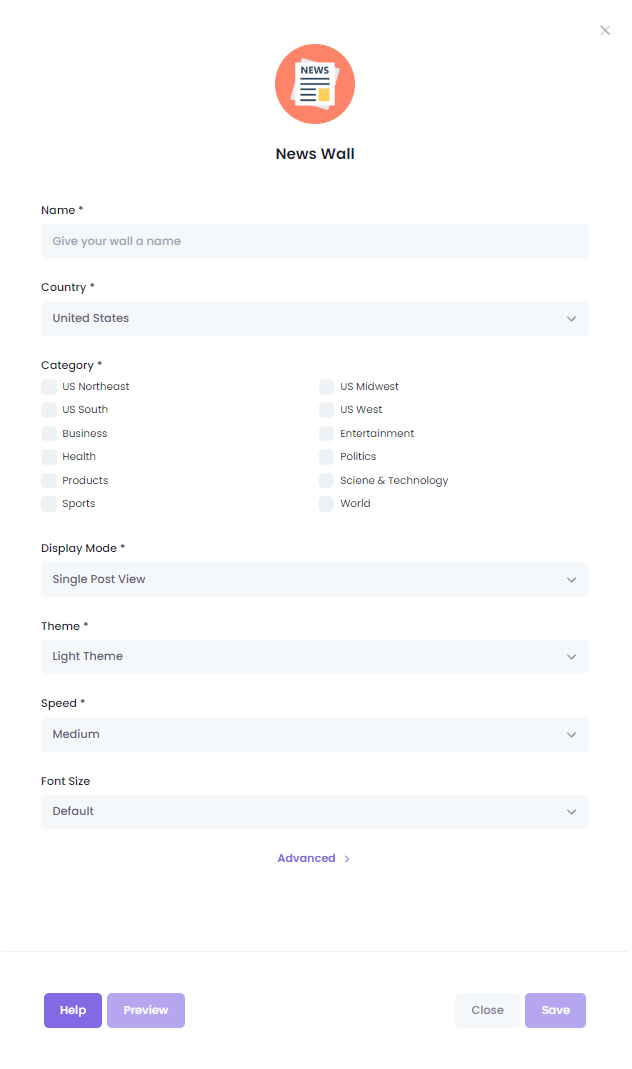Expand the Display Mode dropdown
Viewport: 632px width, 1069px height.
(315, 579)
